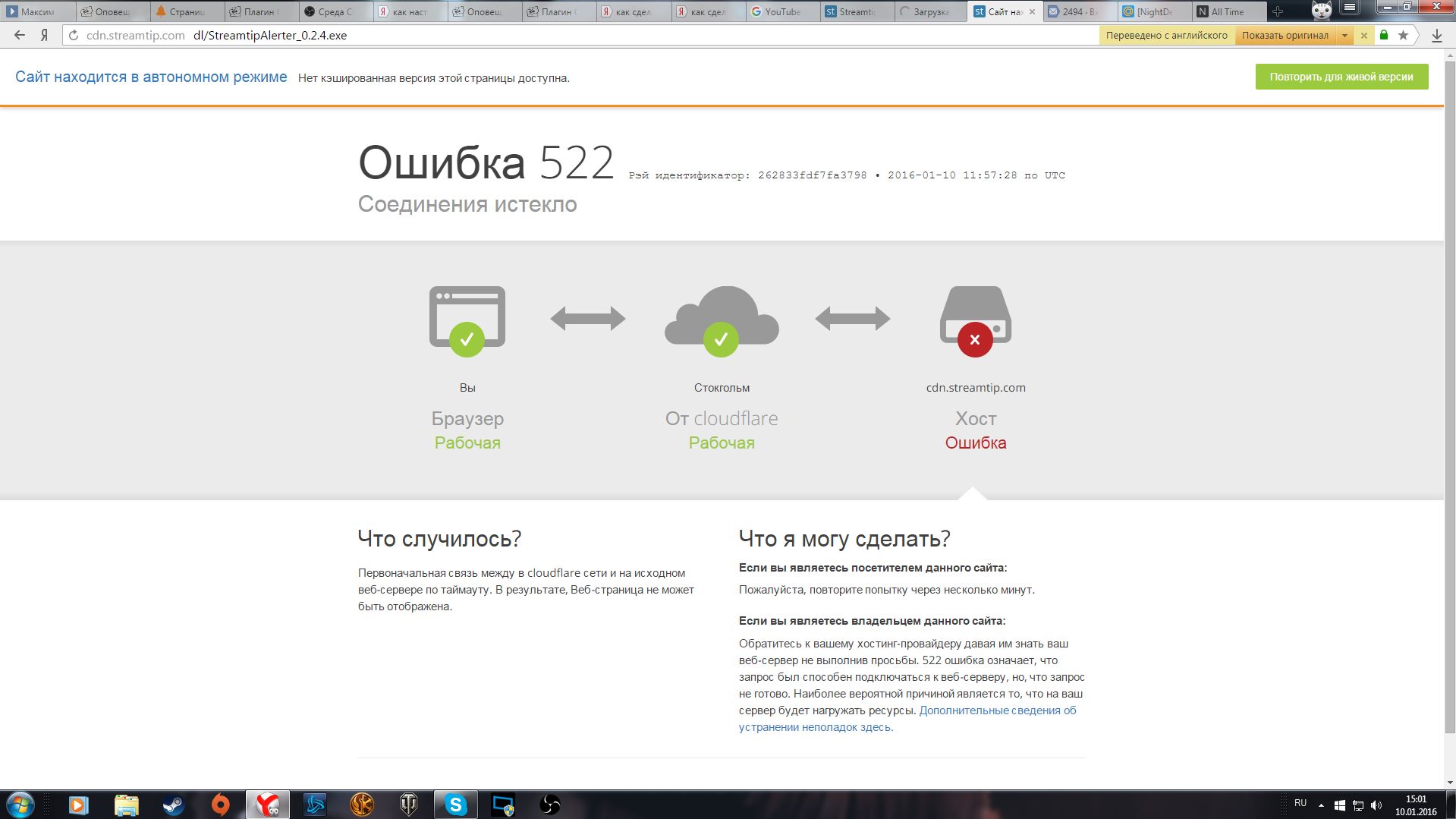Switch to the 'YouTube' tab

point(781,11)
